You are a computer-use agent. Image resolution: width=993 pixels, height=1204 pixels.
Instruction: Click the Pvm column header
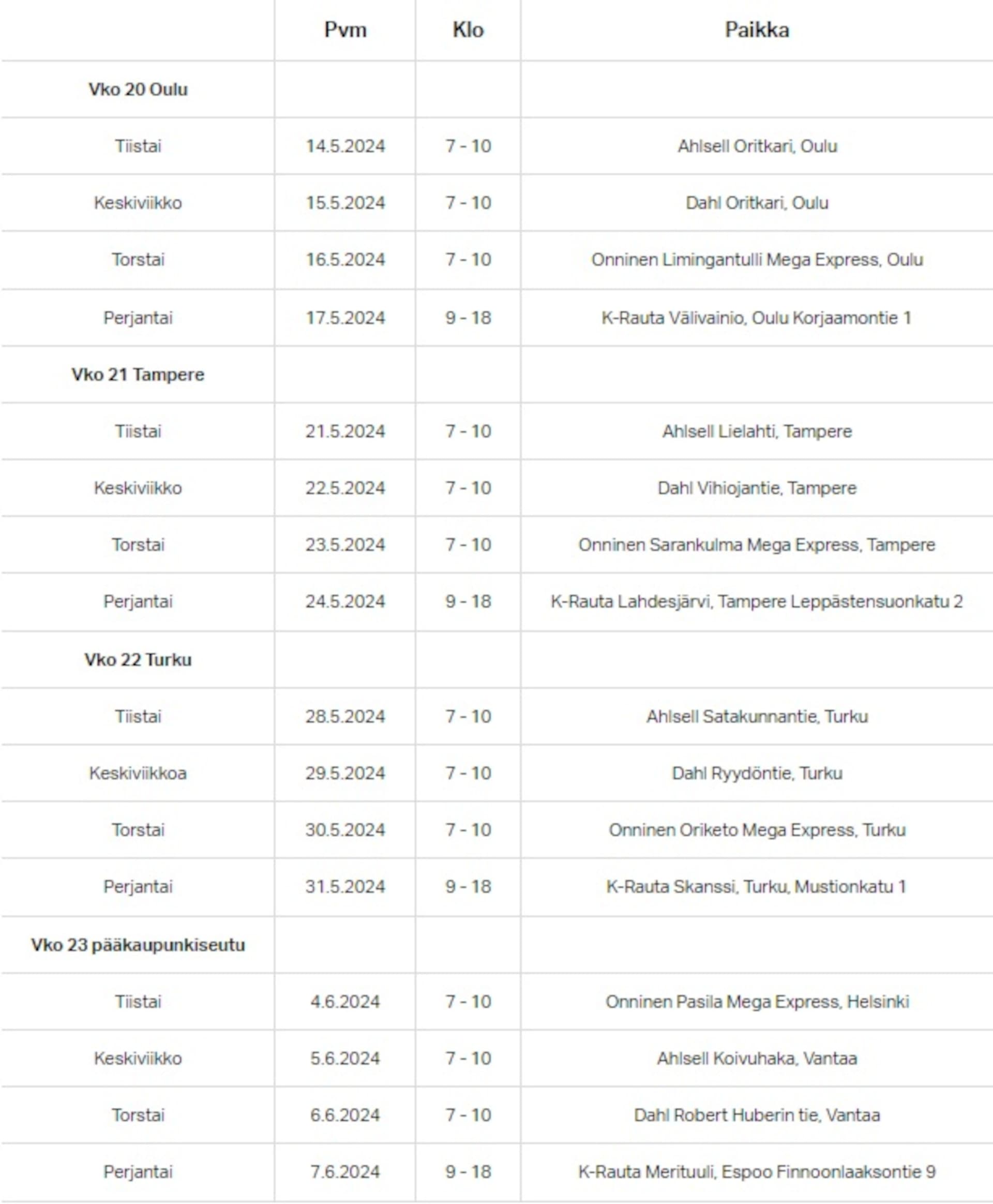[x=345, y=30]
